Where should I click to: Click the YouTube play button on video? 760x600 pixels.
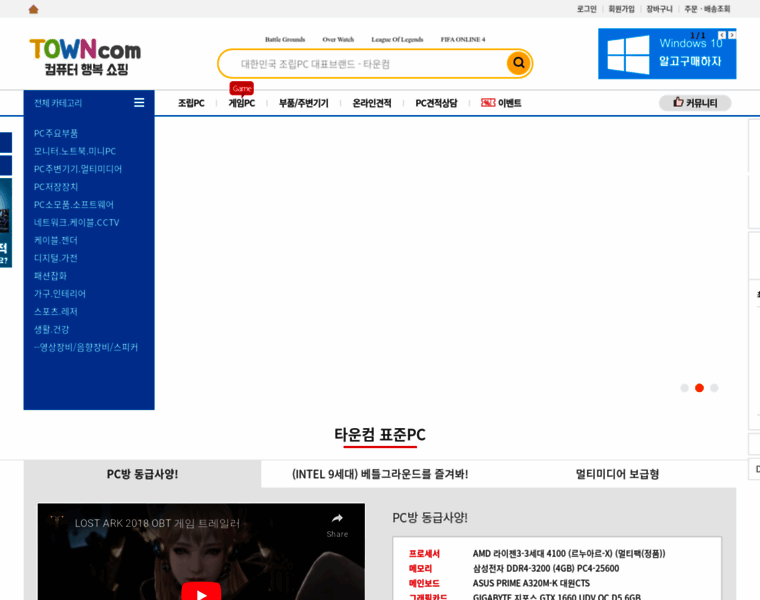tap(201, 592)
